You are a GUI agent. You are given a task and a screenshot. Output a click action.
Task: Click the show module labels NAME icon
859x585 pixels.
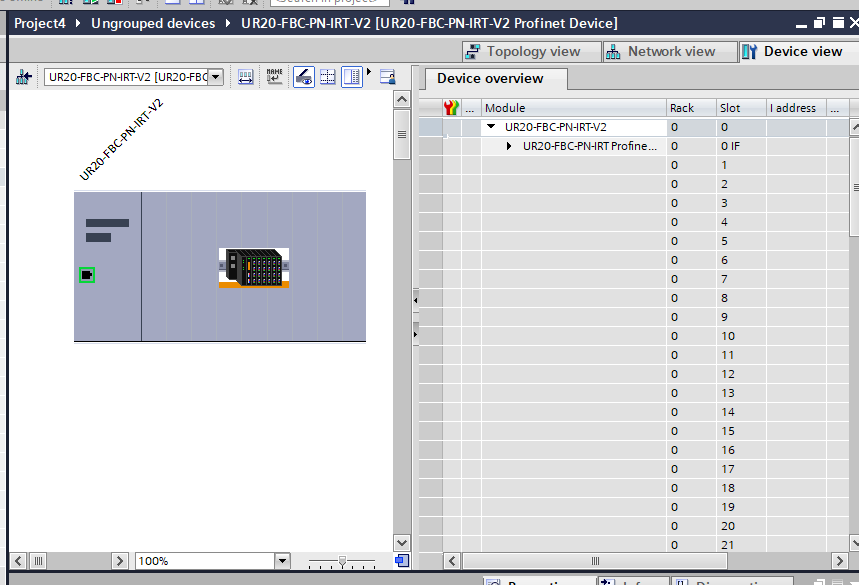click(274, 77)
